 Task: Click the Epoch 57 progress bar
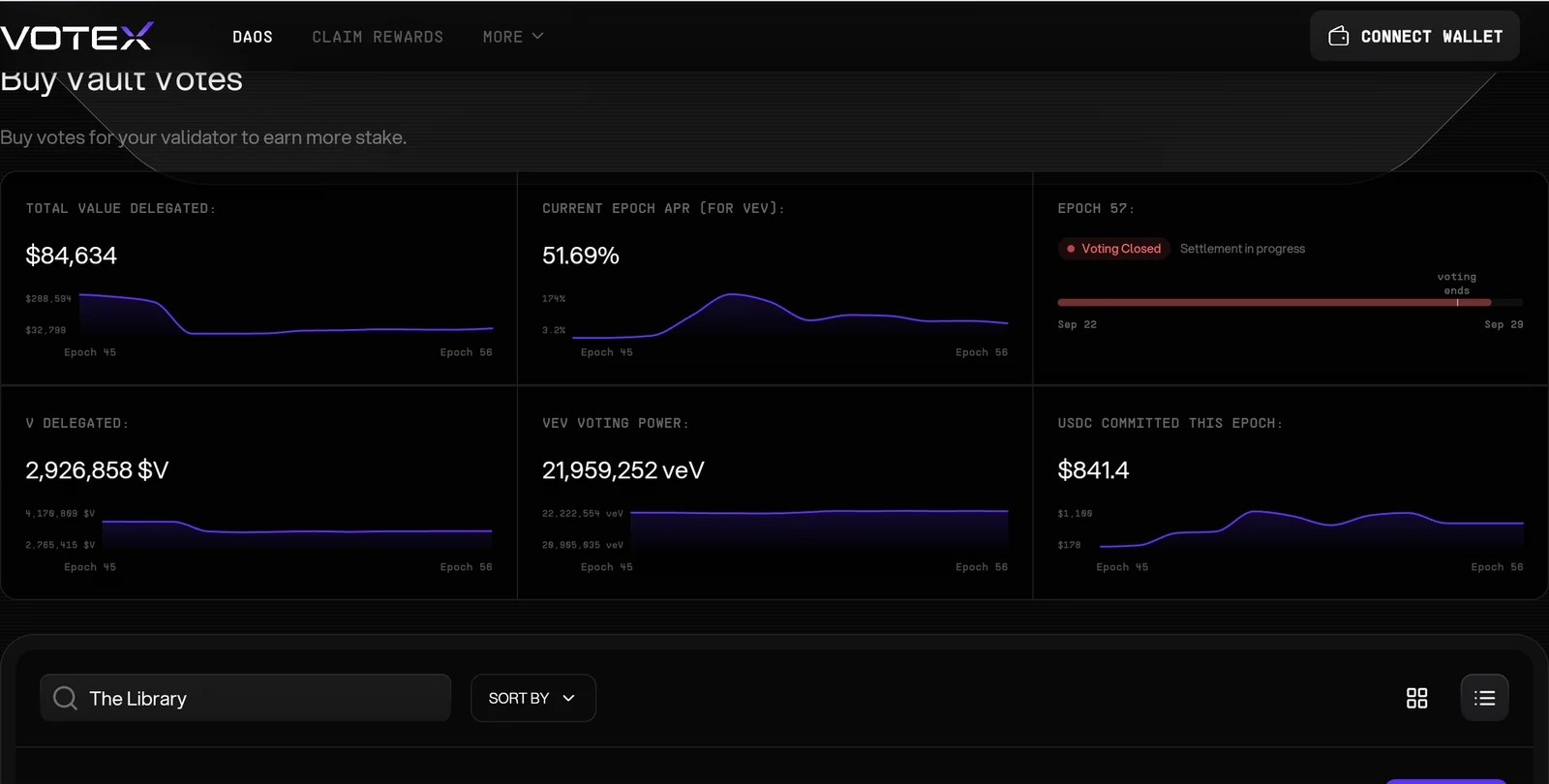1290,303
